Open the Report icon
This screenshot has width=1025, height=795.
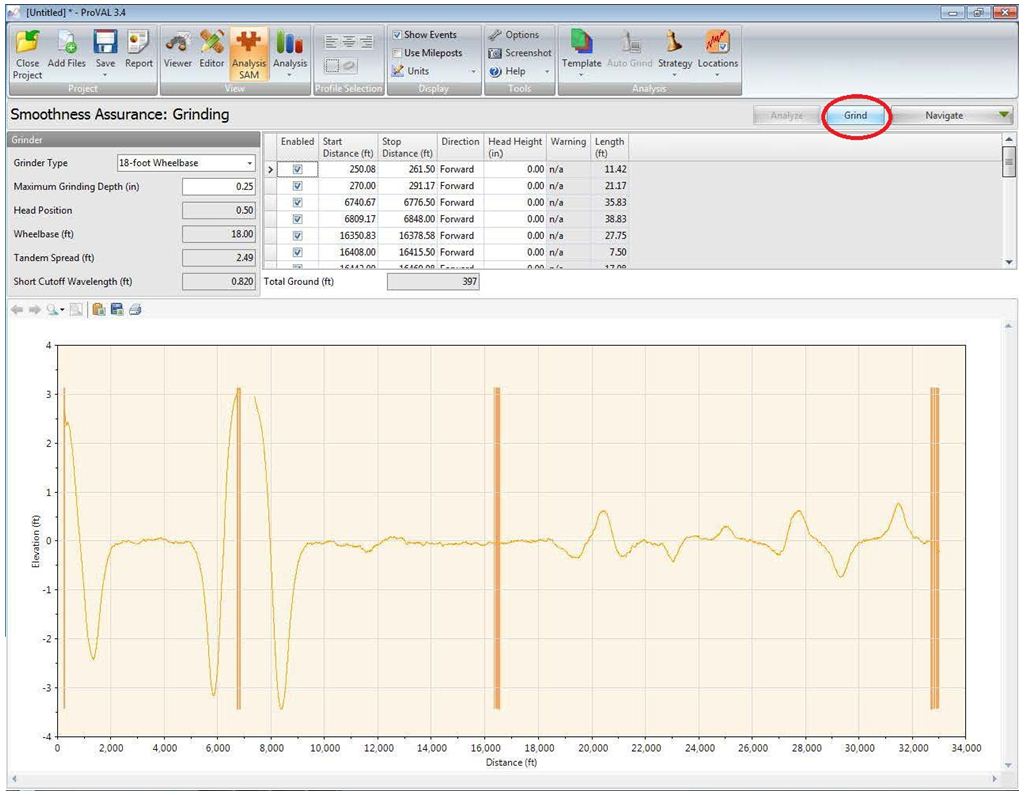click(x=138, y=42)
